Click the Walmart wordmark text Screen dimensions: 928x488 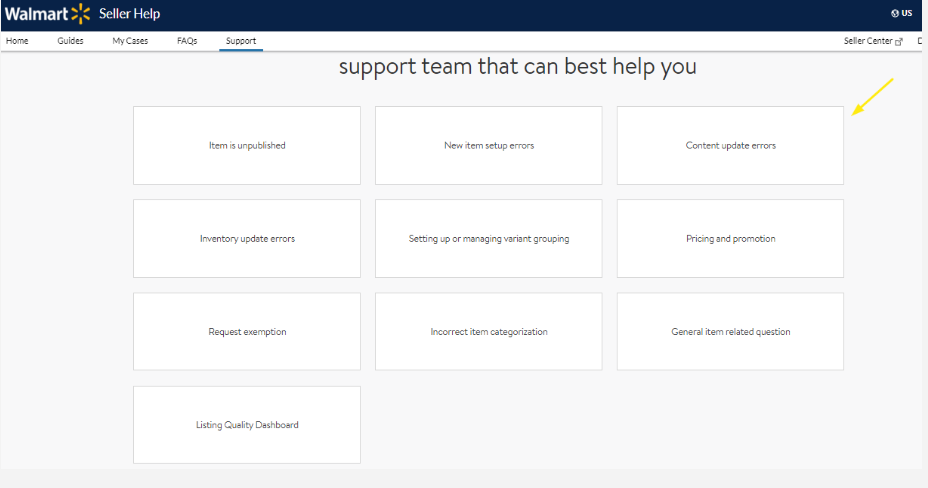pyautogui.click(x=37, y=14)
